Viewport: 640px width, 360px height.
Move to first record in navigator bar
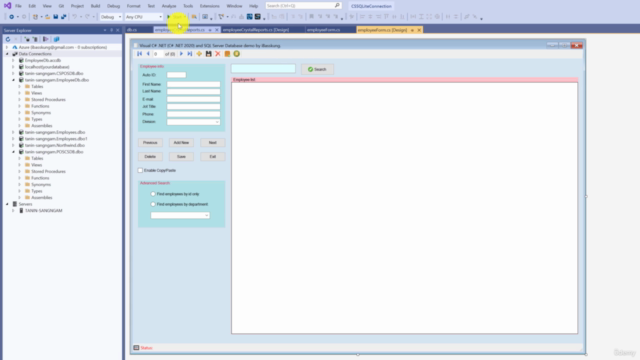(140, 54)
